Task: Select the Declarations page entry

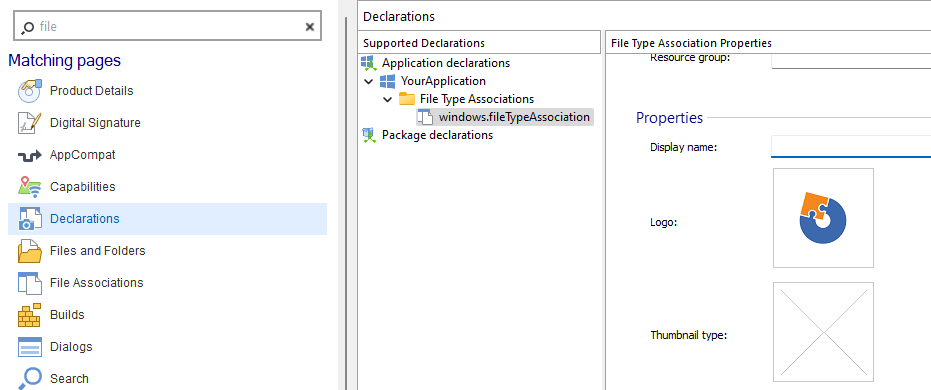Action: click(x=167, y=219)
